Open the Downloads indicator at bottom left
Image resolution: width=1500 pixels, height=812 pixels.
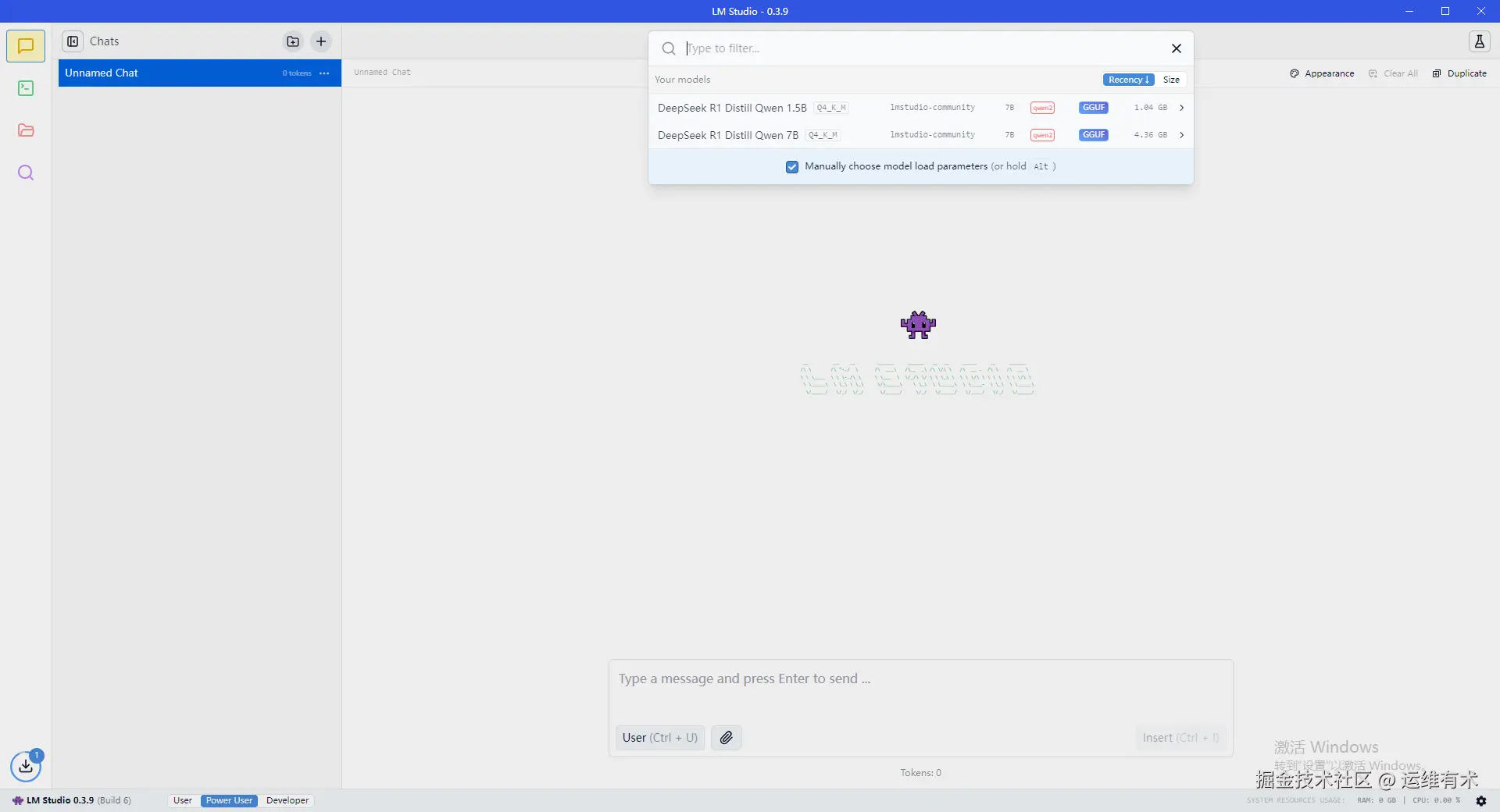pyautogui.click(x=27, y=767)
